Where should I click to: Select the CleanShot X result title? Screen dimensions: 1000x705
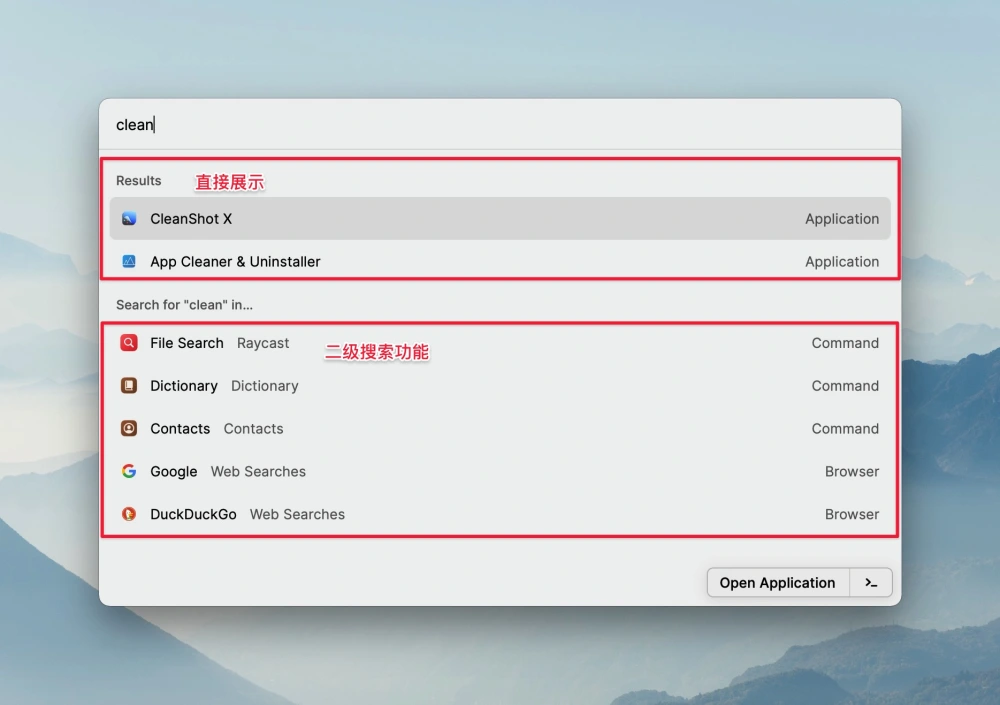(x=191, y=219)
